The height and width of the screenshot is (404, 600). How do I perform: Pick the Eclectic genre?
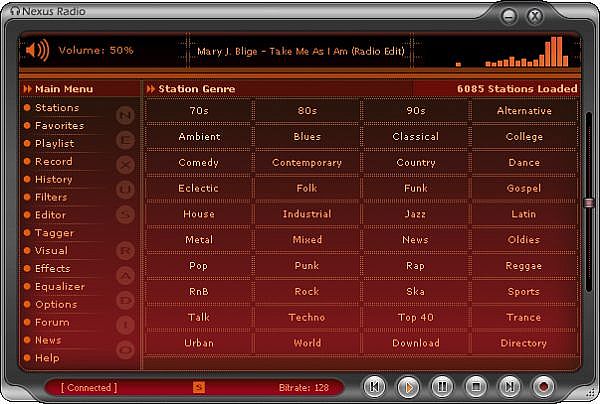point(199,188)
